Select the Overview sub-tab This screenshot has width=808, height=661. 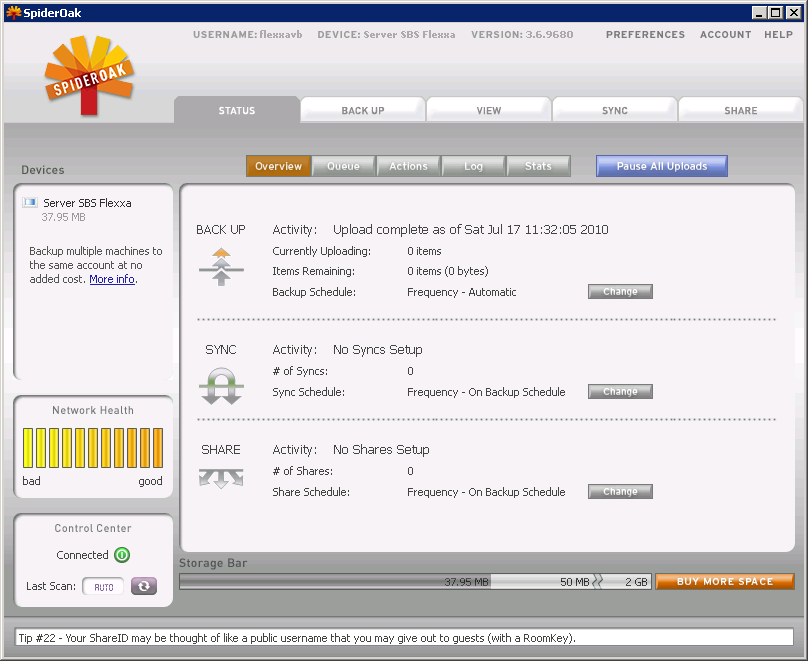coord(278,166)
